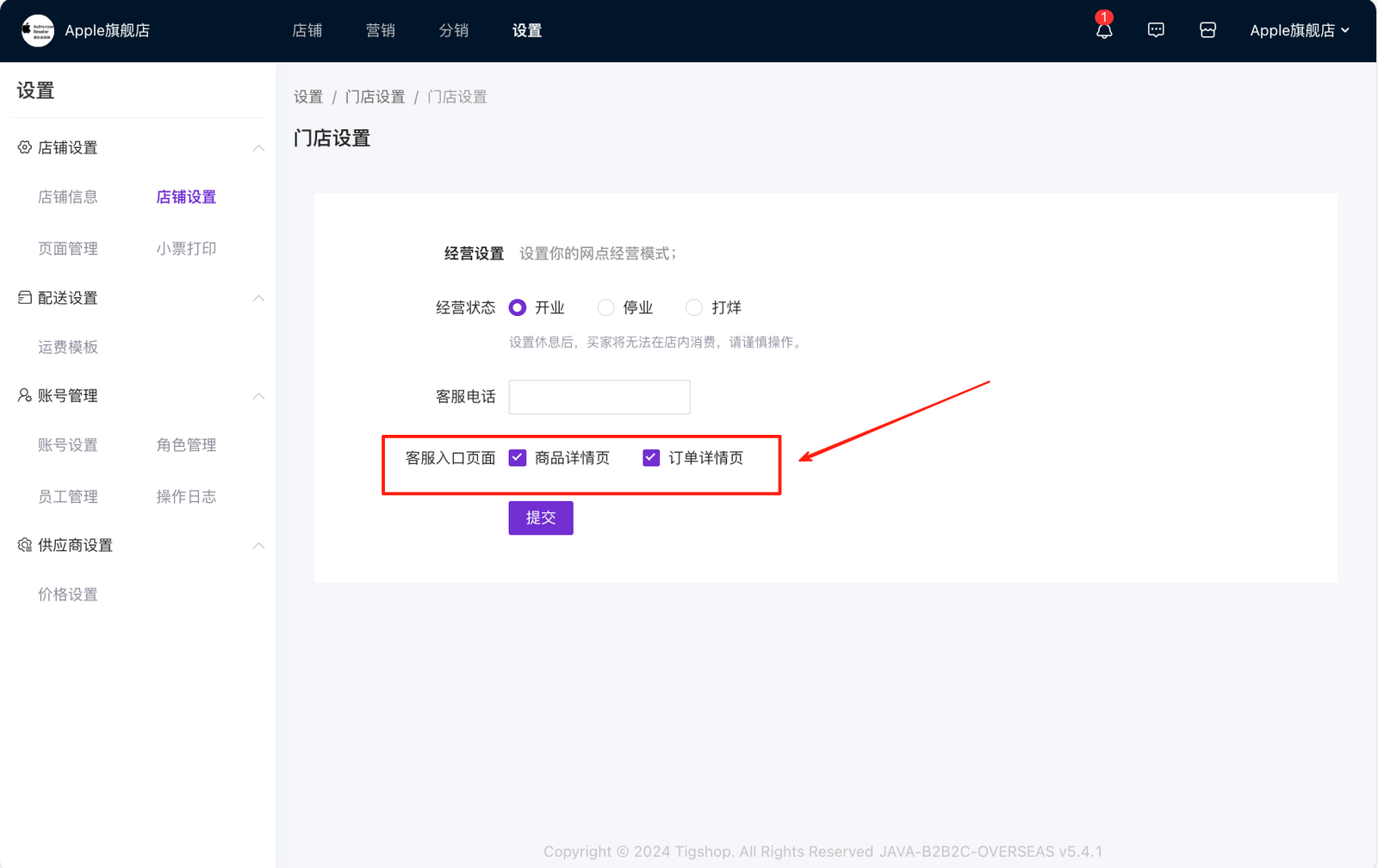Click the delivery icon beside 配送设置
The image size is (1378, 868).
pyautogui.click(x=25, y=297)
